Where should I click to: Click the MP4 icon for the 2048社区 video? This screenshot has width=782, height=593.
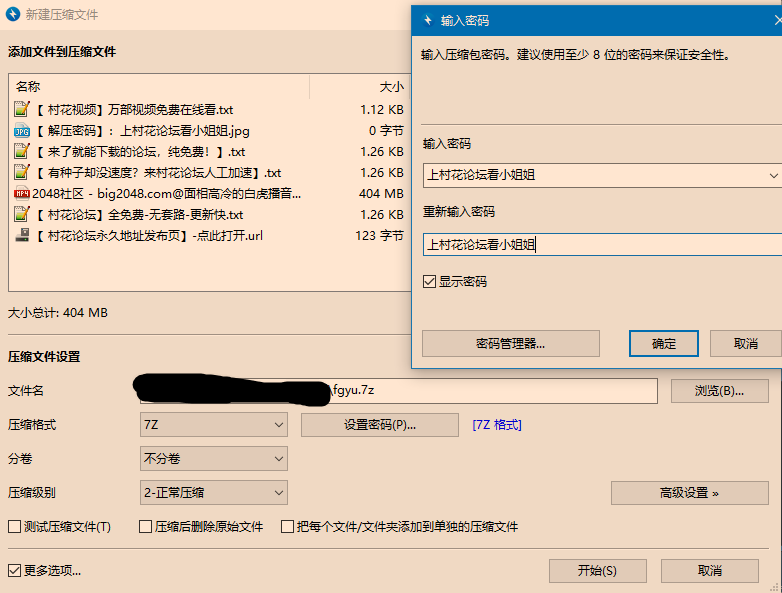point(21,193)
